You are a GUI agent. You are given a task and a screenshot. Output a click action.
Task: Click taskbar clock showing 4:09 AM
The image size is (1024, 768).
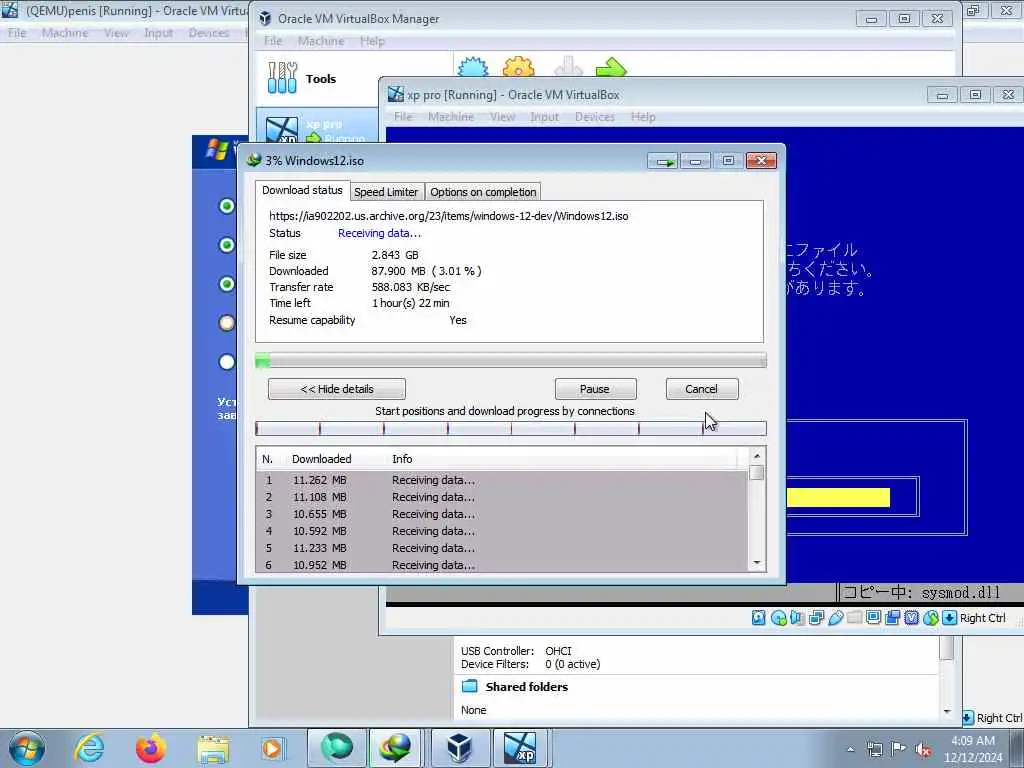coord(972,749)
